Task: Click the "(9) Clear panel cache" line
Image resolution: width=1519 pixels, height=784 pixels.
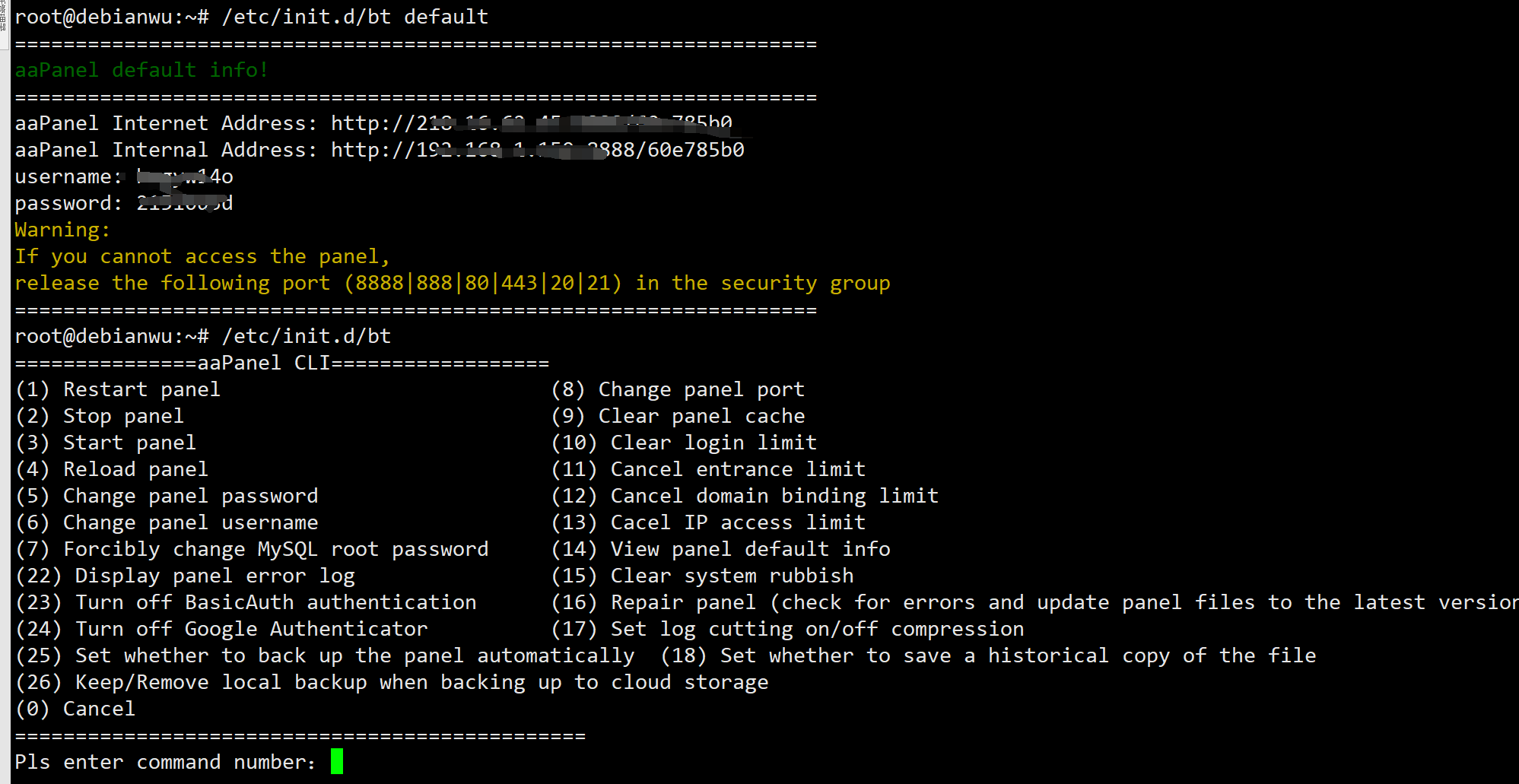Action: pyautogui.click(x=678, y=416)
